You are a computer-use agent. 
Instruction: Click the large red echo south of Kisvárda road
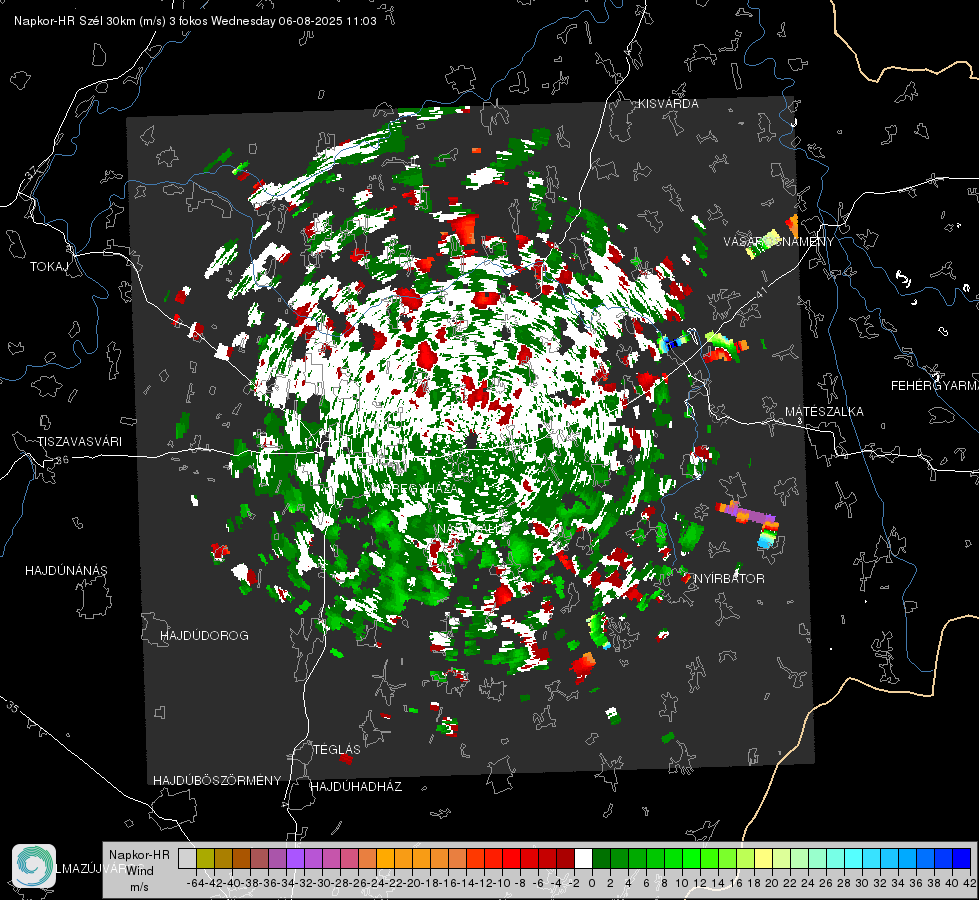[463, 228]
